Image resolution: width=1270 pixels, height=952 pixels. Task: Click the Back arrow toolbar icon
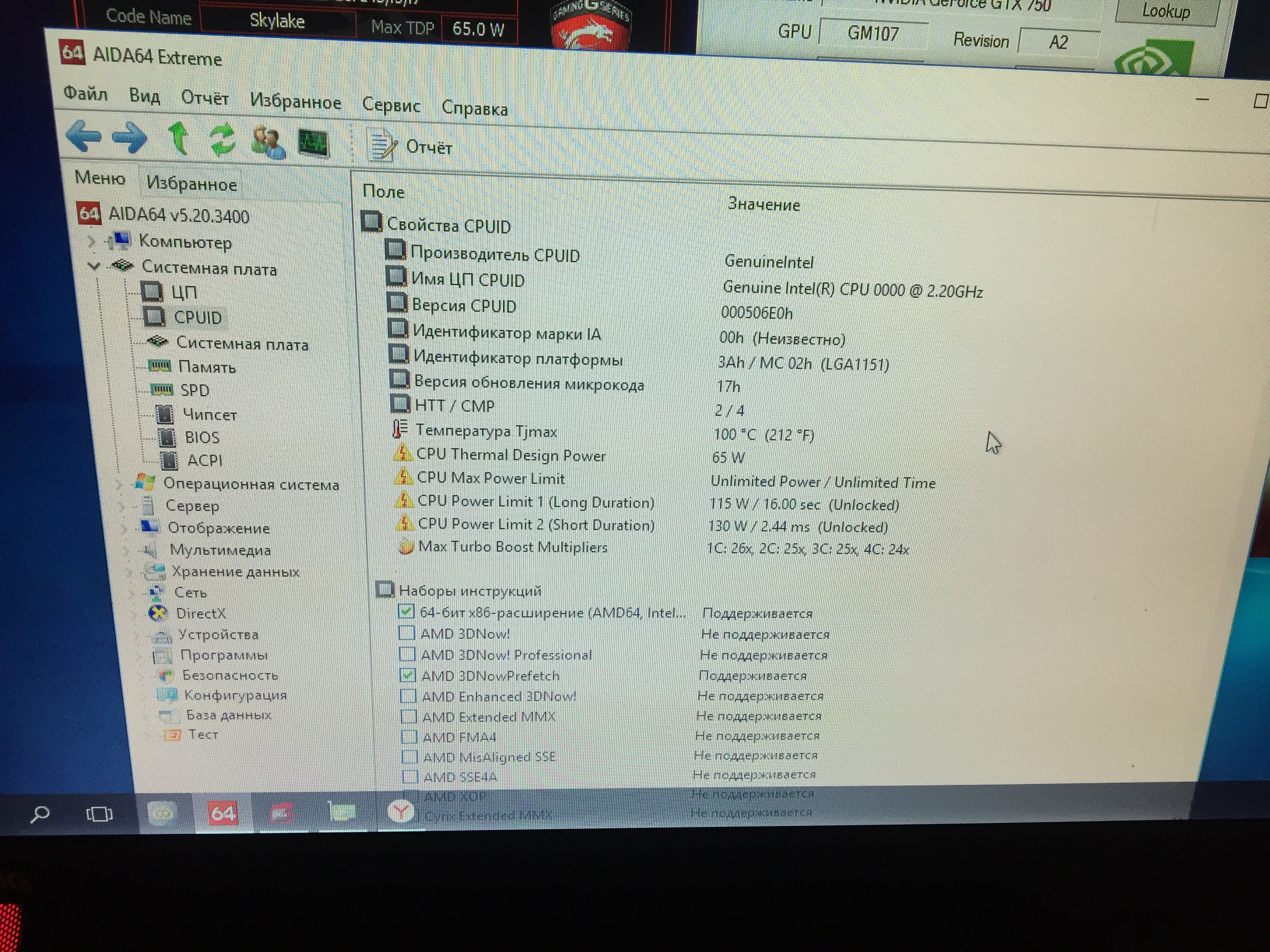click(x=83, y=136)
